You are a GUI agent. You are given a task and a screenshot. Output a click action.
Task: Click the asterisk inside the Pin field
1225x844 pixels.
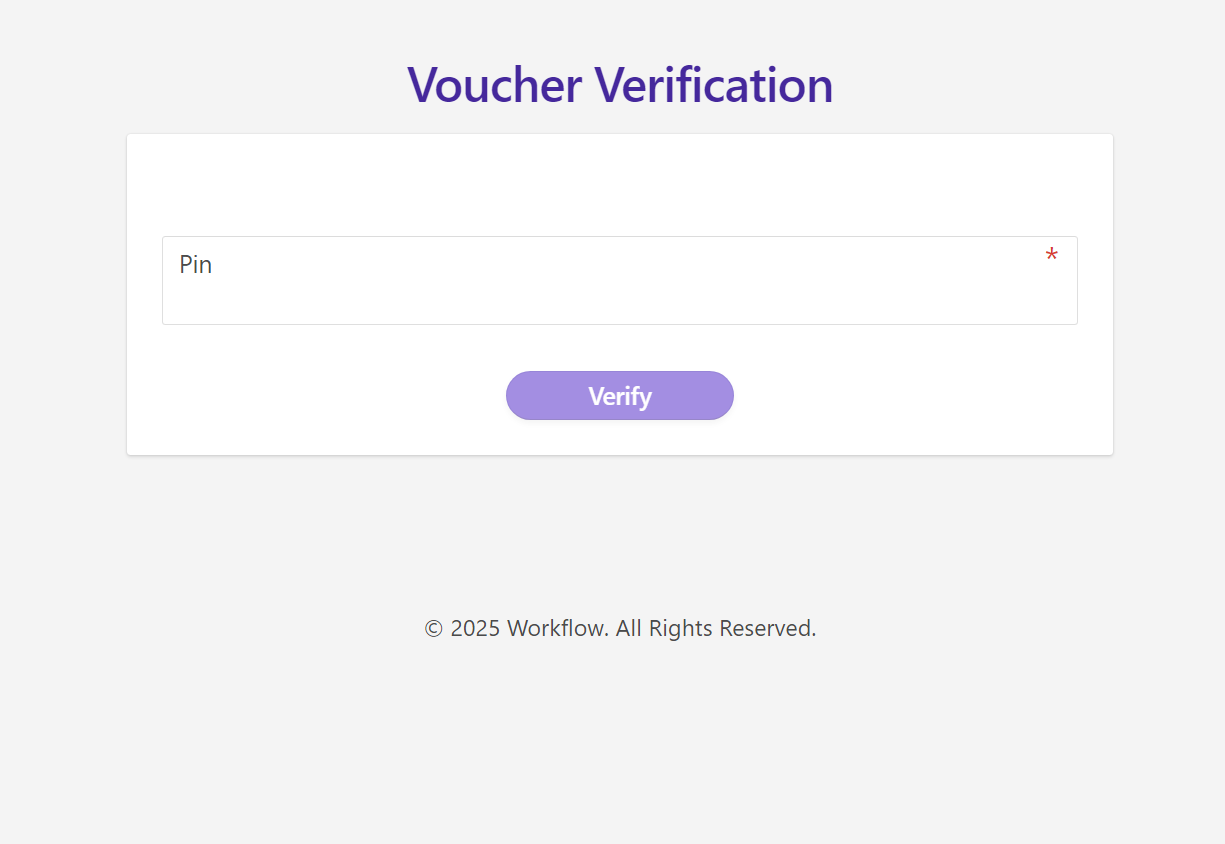click(1051, 257)
